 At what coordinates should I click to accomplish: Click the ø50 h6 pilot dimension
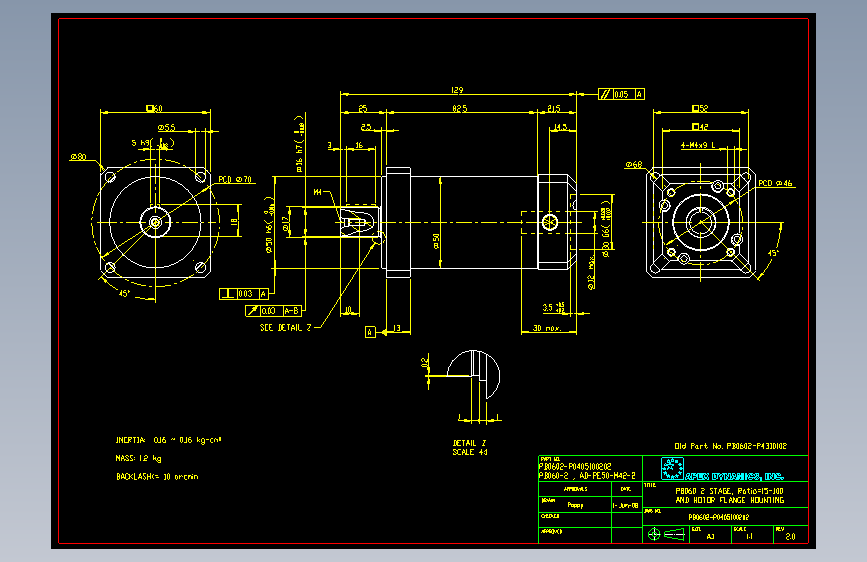[269, 225]
